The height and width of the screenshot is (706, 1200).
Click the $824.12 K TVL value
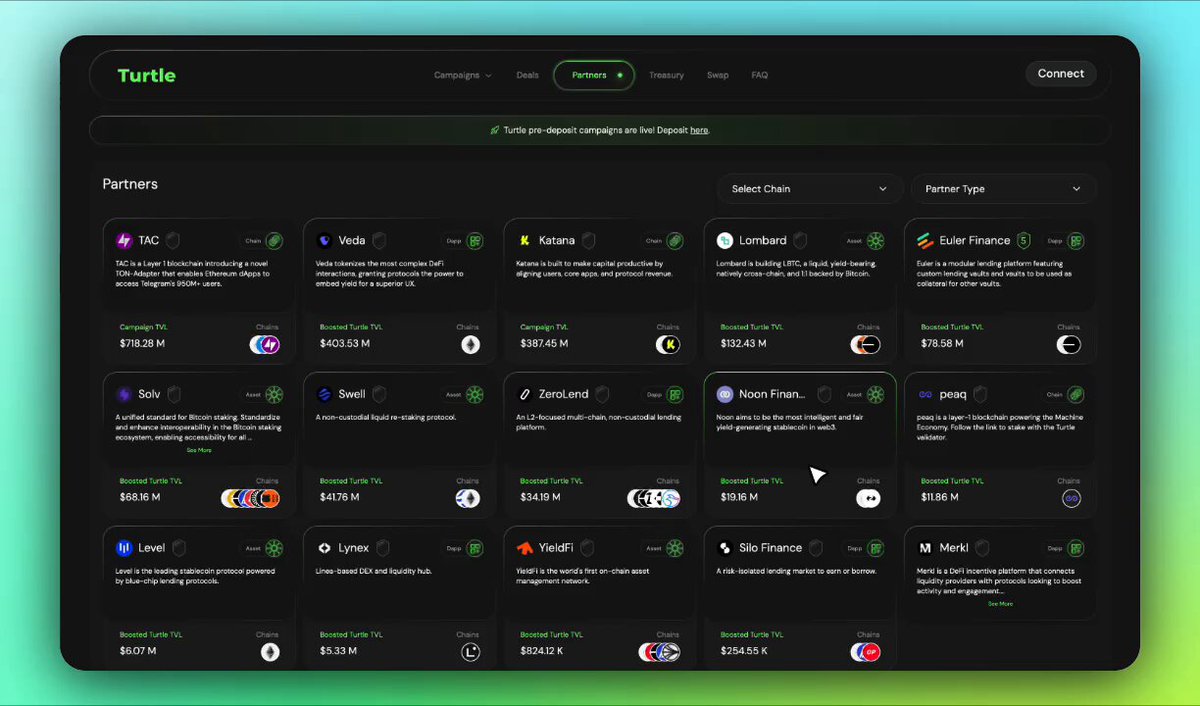click(x=543, y=651)
